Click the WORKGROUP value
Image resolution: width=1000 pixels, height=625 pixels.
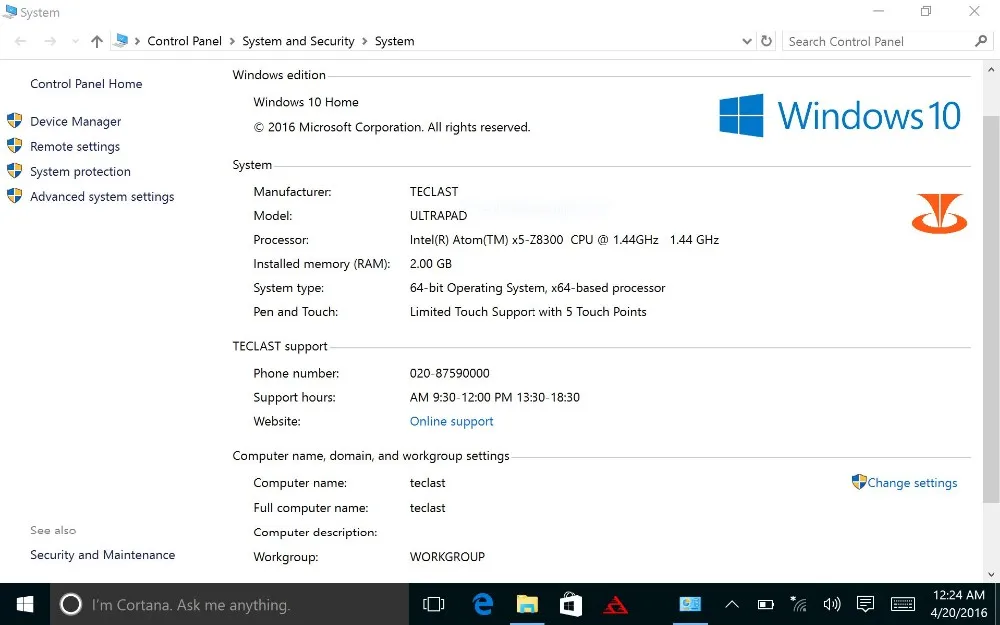click(x=447, y=557)
